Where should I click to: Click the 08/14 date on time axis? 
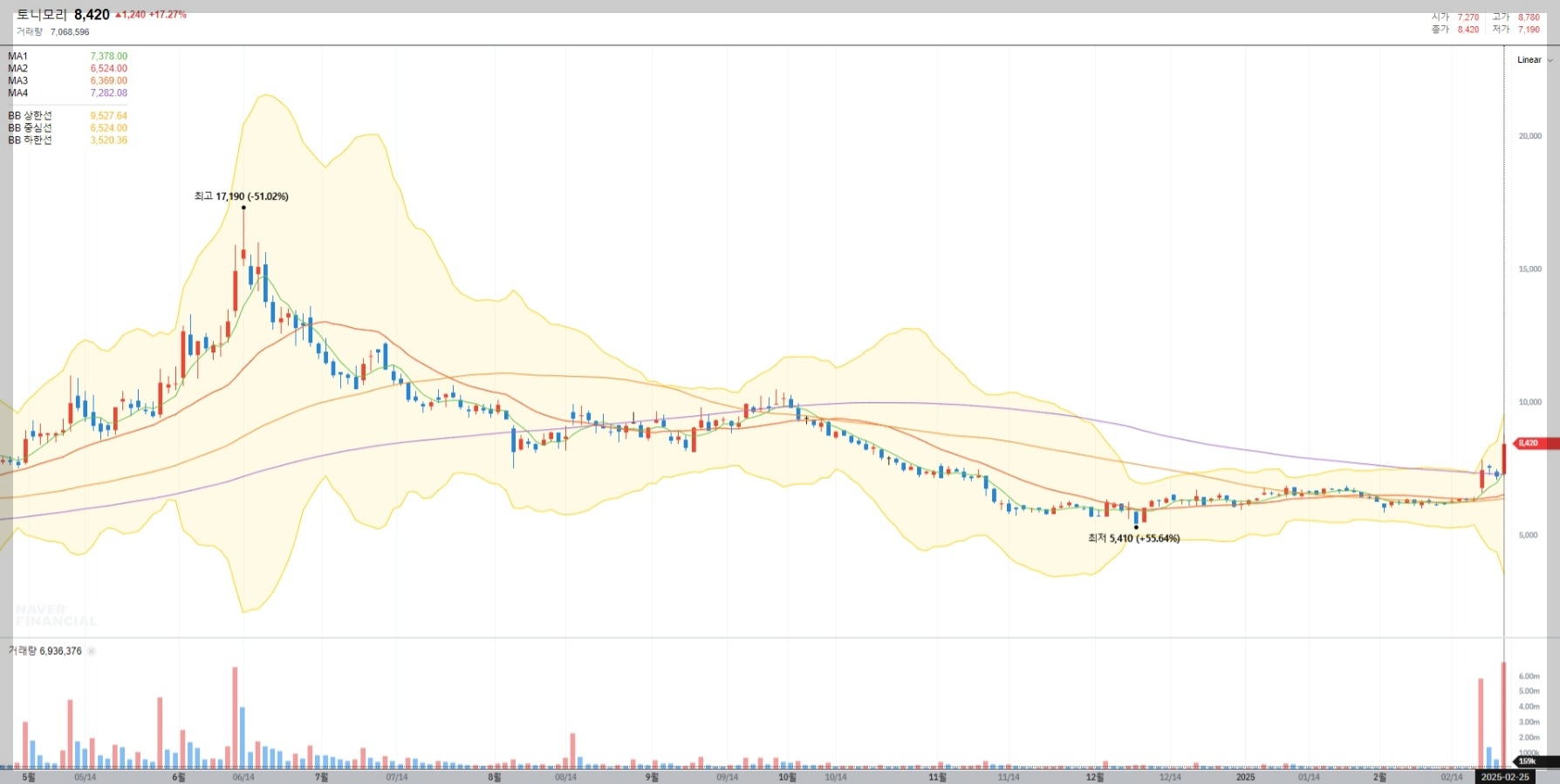point(565,777)
